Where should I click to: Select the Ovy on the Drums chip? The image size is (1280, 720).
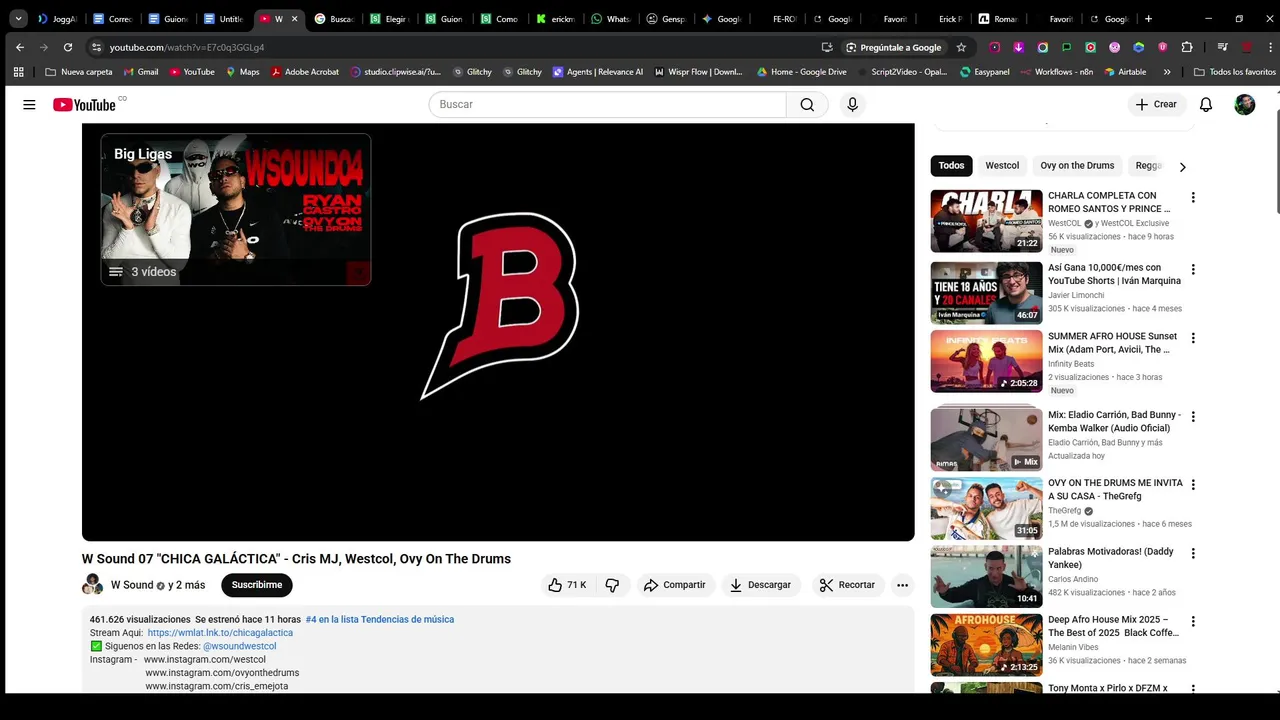[1077, 166]
